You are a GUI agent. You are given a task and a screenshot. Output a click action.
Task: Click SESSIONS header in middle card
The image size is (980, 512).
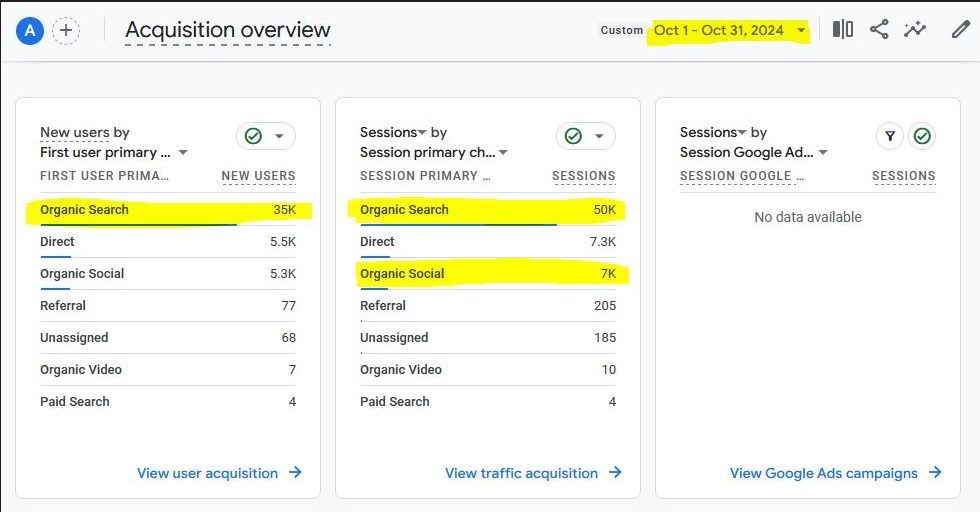click(x=584, y=176)
